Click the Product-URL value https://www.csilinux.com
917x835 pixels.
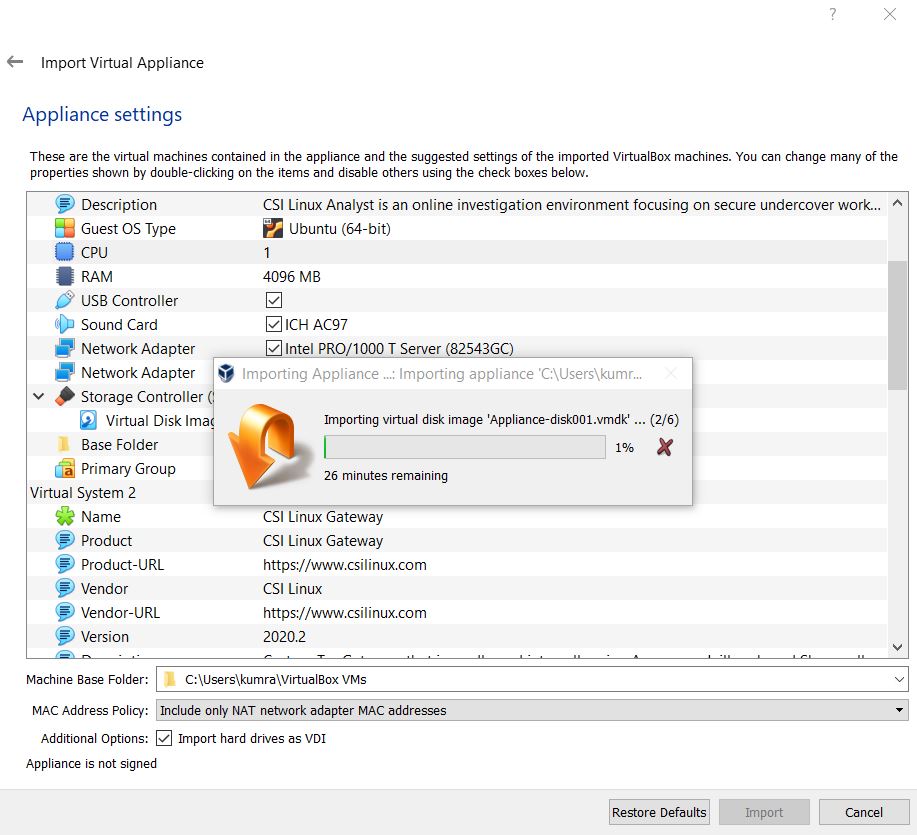[x=344, y=564]
